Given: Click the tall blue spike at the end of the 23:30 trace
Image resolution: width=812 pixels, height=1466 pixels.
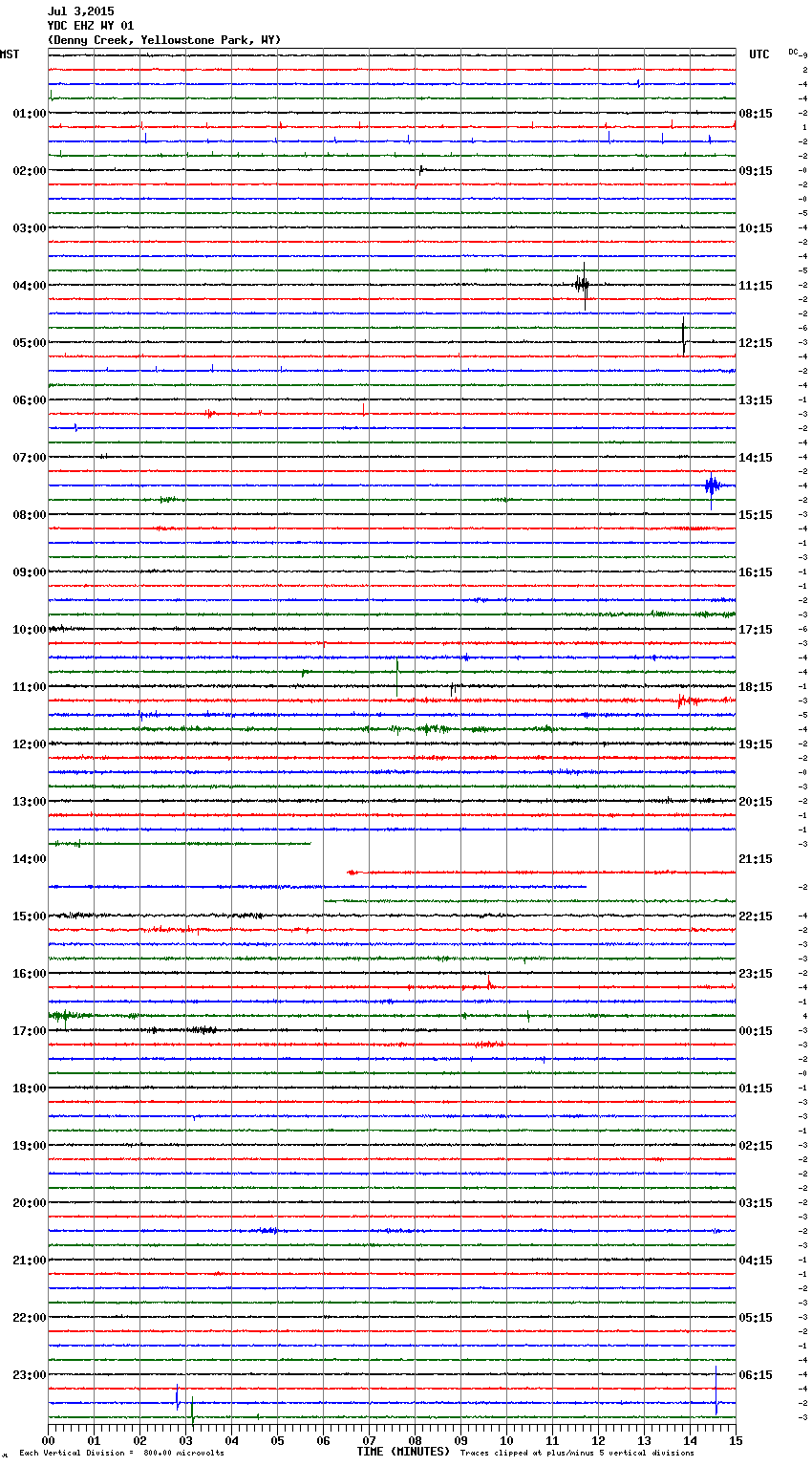Looking at the screenshot, I should 716,1391.
